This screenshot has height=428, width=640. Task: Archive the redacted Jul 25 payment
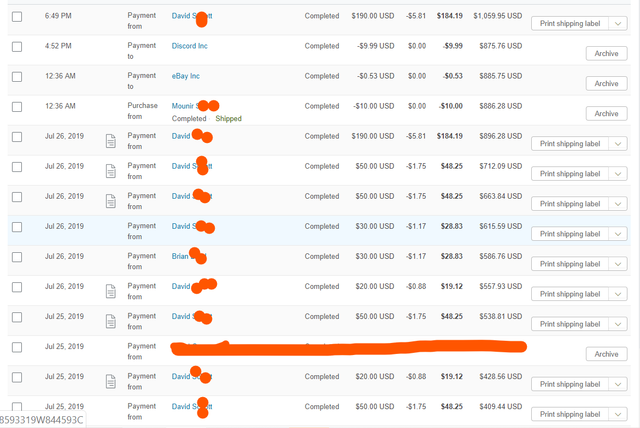pyautogui.click(x=606, y=354)
